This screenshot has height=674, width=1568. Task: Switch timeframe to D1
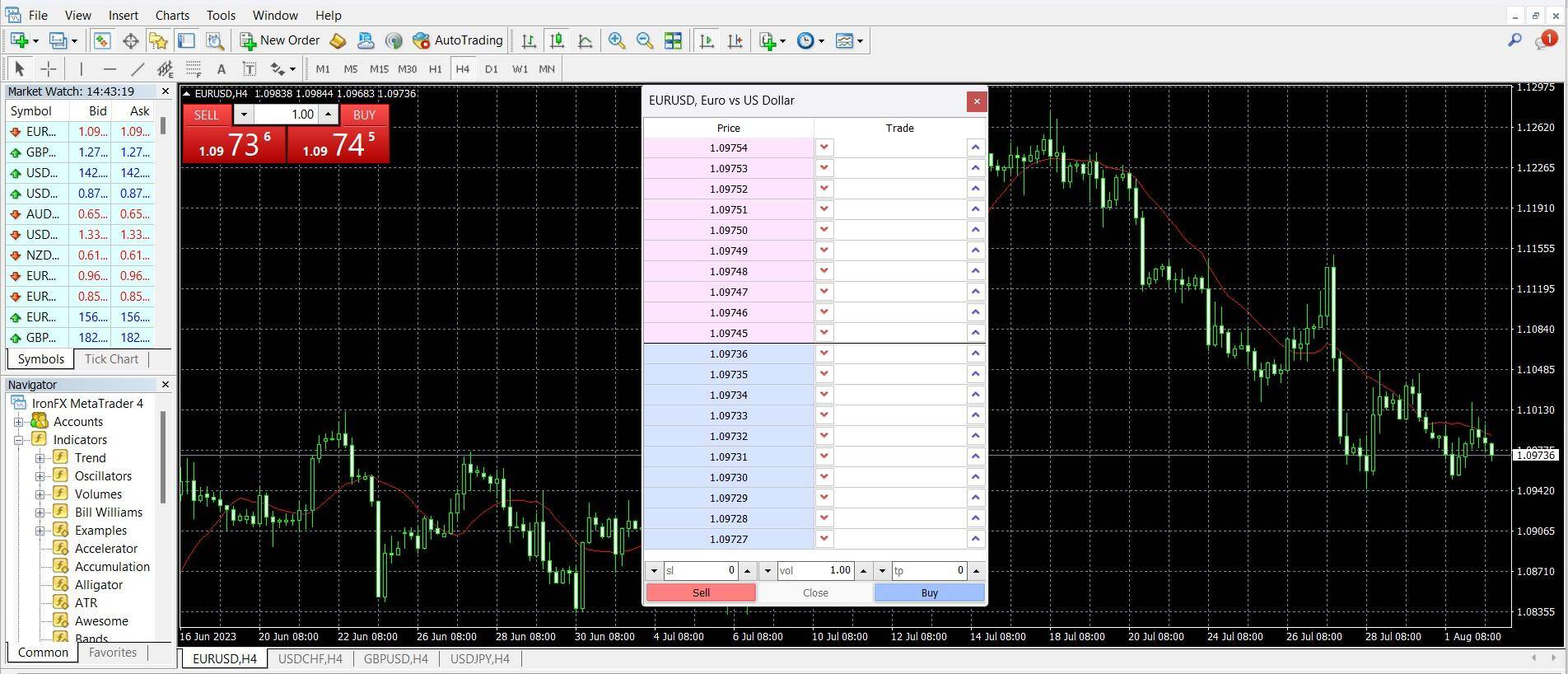click(492, 69)
